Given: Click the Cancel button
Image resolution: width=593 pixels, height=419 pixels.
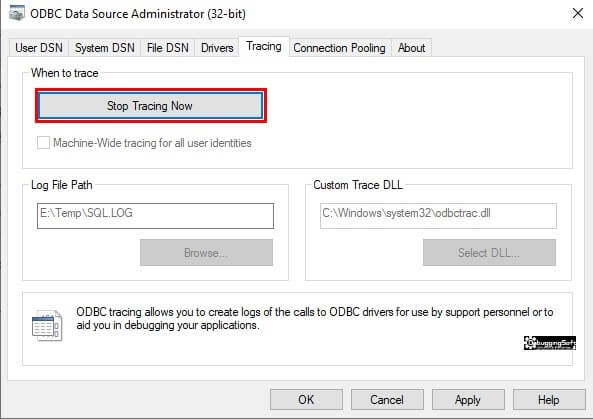Looking at the screenshot, I should pyautogui.click(x=387, y=400).
